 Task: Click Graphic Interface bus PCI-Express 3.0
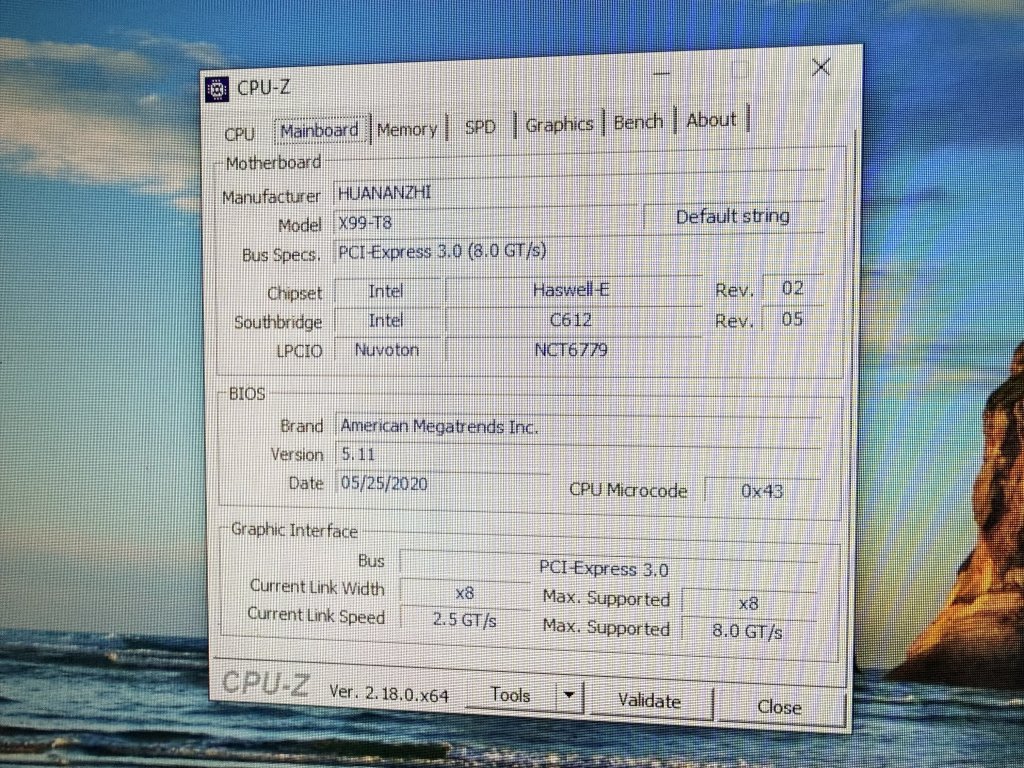(x=607, y=567)
